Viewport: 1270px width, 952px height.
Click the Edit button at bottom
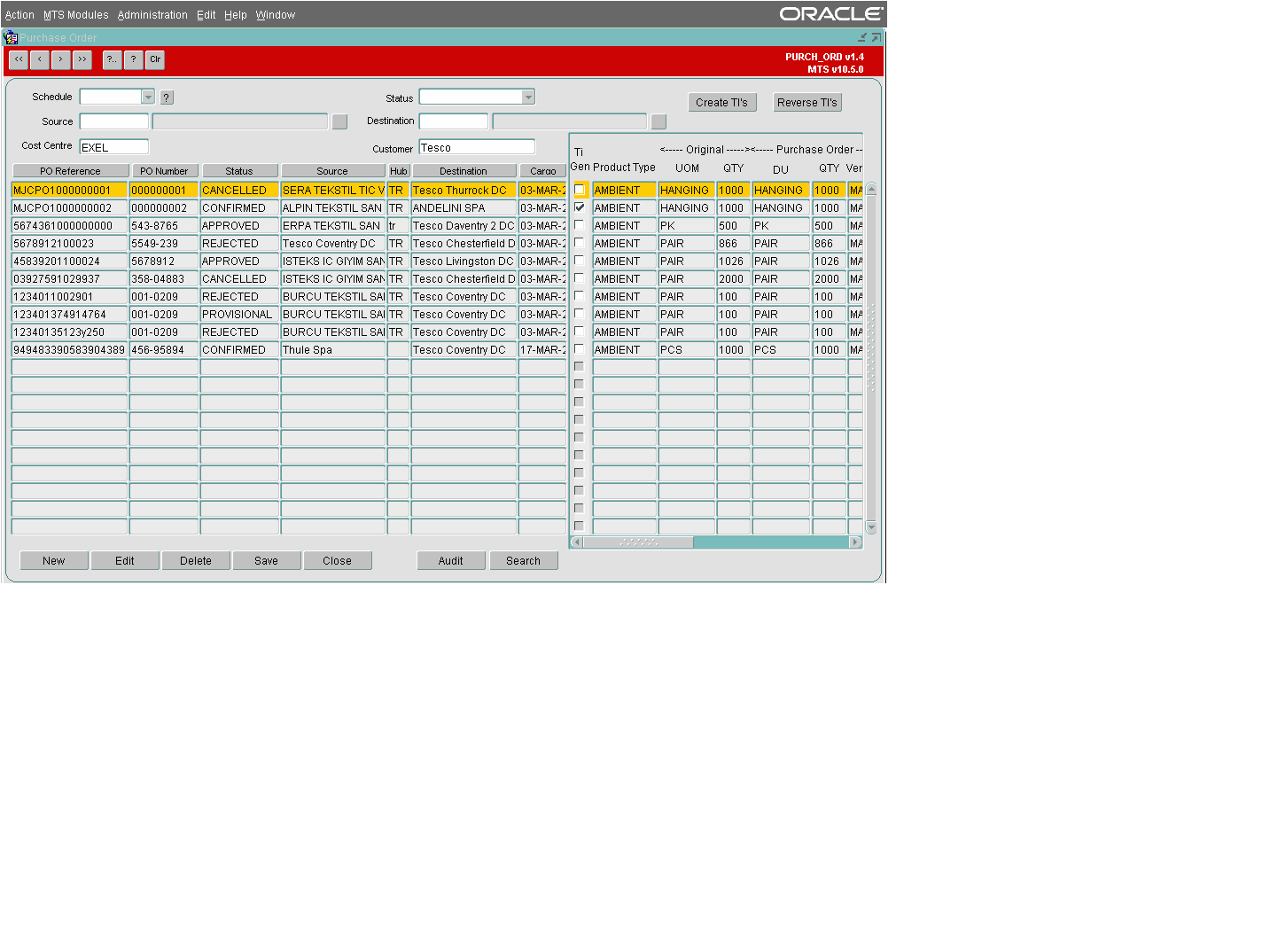click(x=125, y=560)
